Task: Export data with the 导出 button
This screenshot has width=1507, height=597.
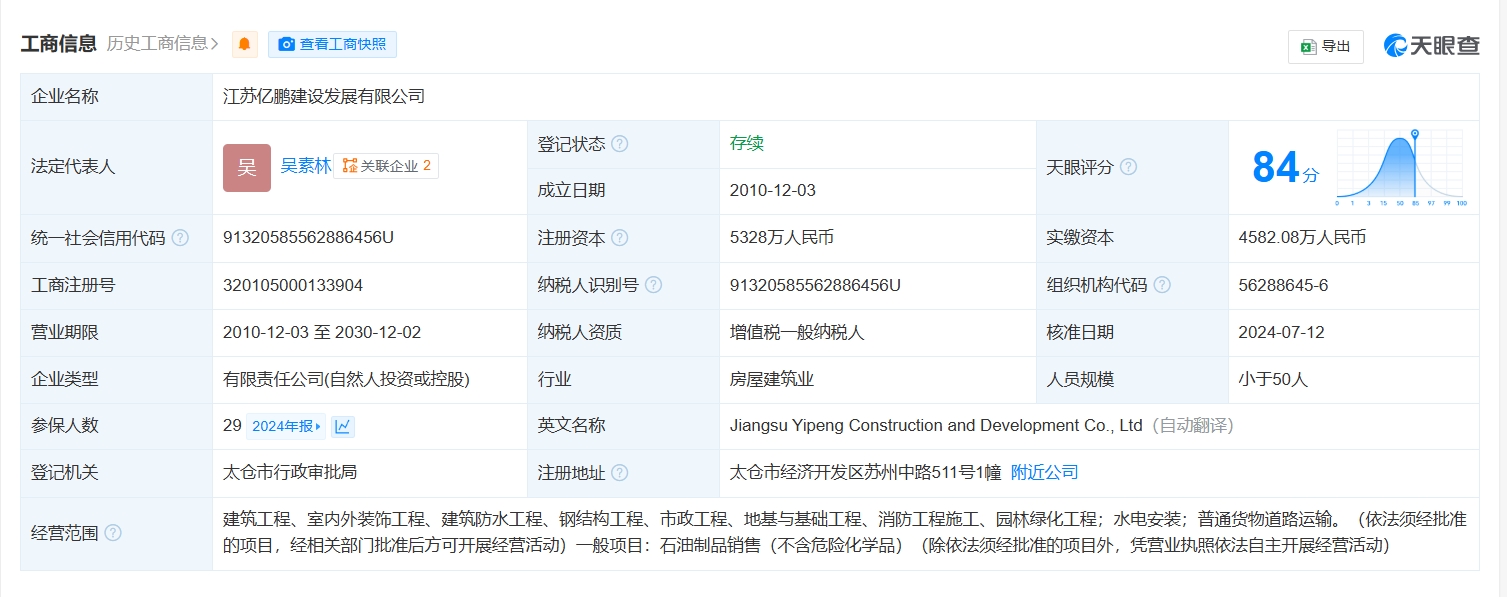Action: tap(1325, 46)
